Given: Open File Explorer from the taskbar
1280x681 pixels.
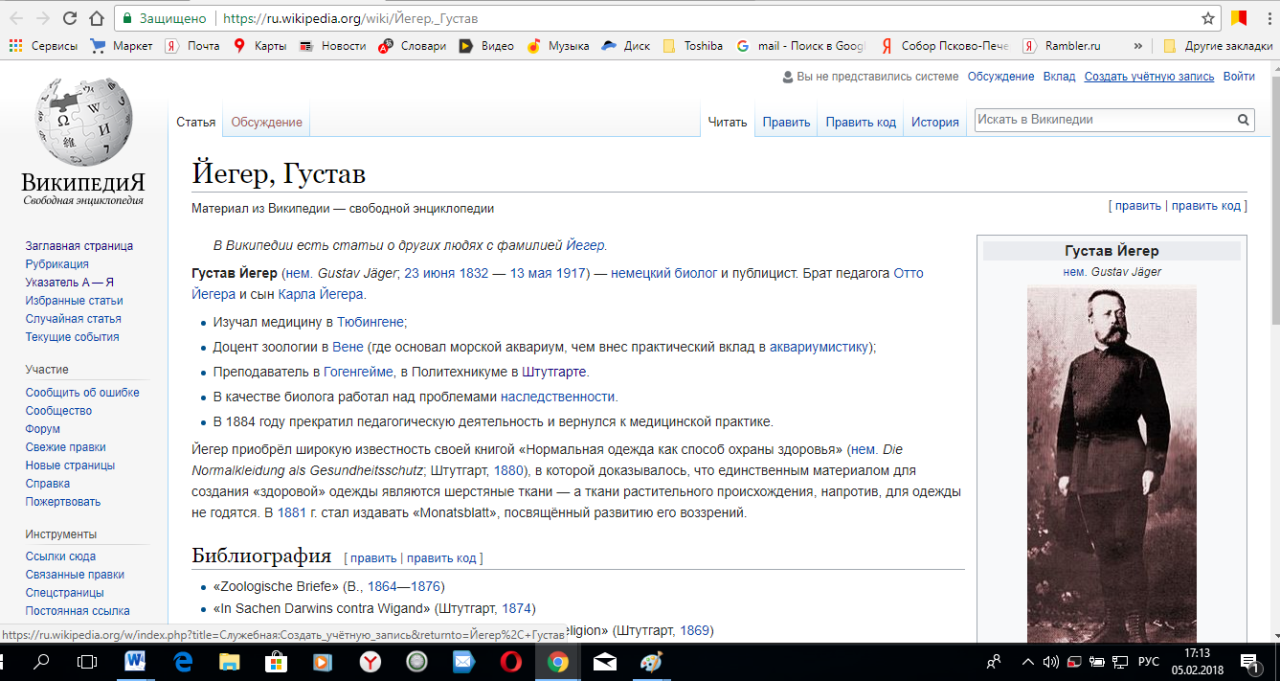Looking at the screenshot, I should [230, 662].
